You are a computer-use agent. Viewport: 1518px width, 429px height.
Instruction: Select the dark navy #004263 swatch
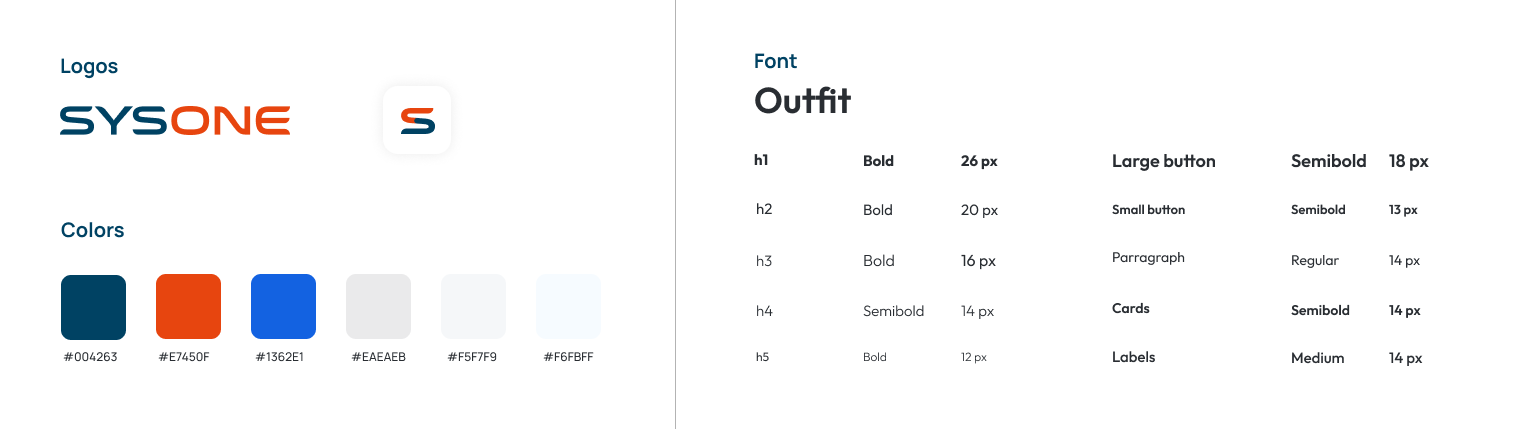93,306
